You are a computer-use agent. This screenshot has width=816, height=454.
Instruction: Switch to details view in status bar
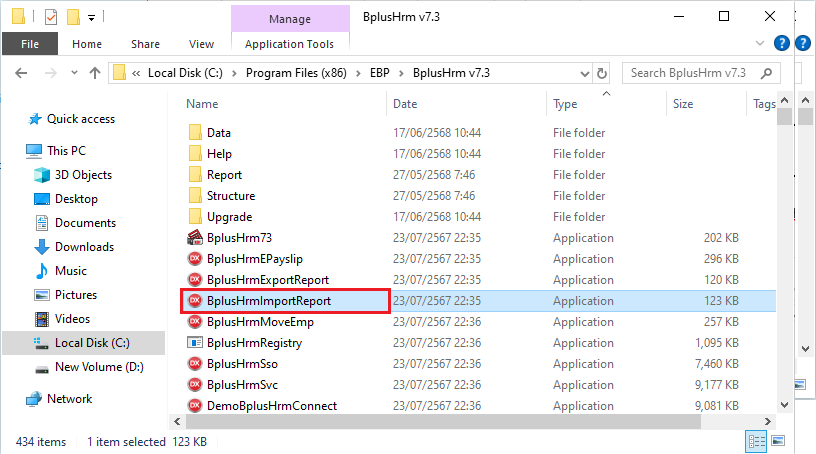(757, 441)
